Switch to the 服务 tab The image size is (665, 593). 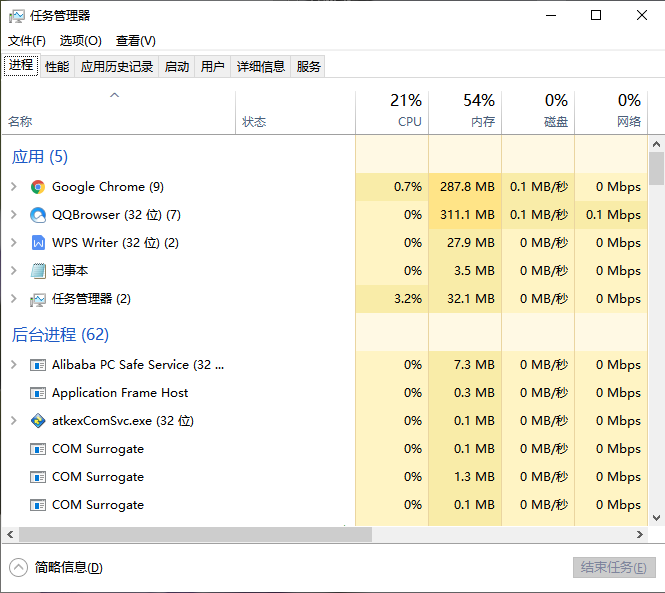tap(308, 67)
